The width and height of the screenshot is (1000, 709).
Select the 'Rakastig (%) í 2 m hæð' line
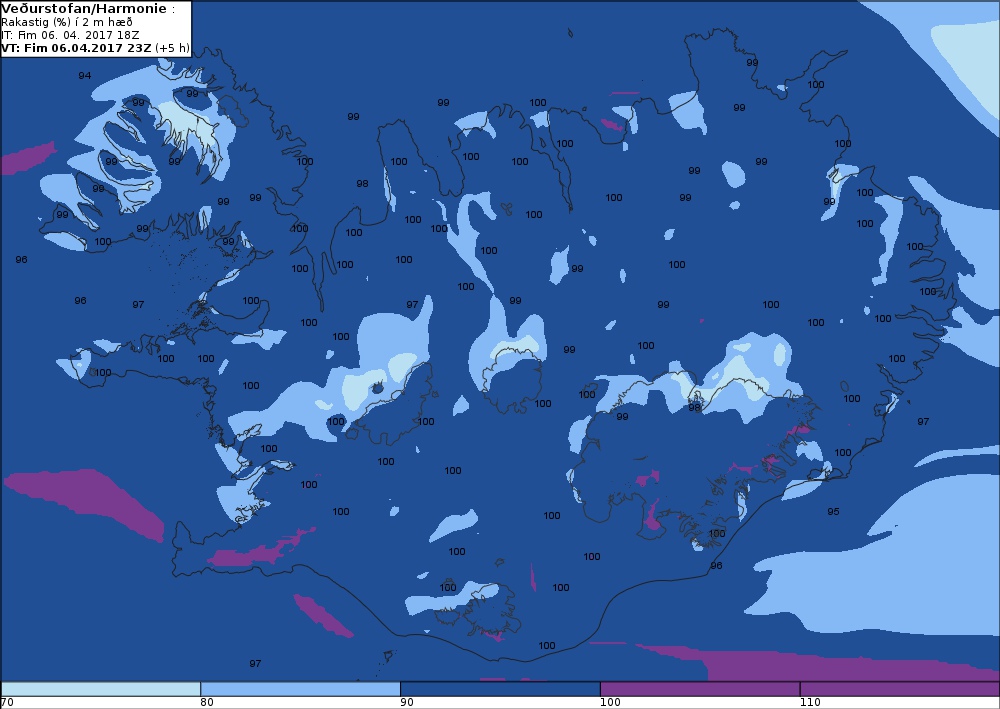click(x=67, y=22)
